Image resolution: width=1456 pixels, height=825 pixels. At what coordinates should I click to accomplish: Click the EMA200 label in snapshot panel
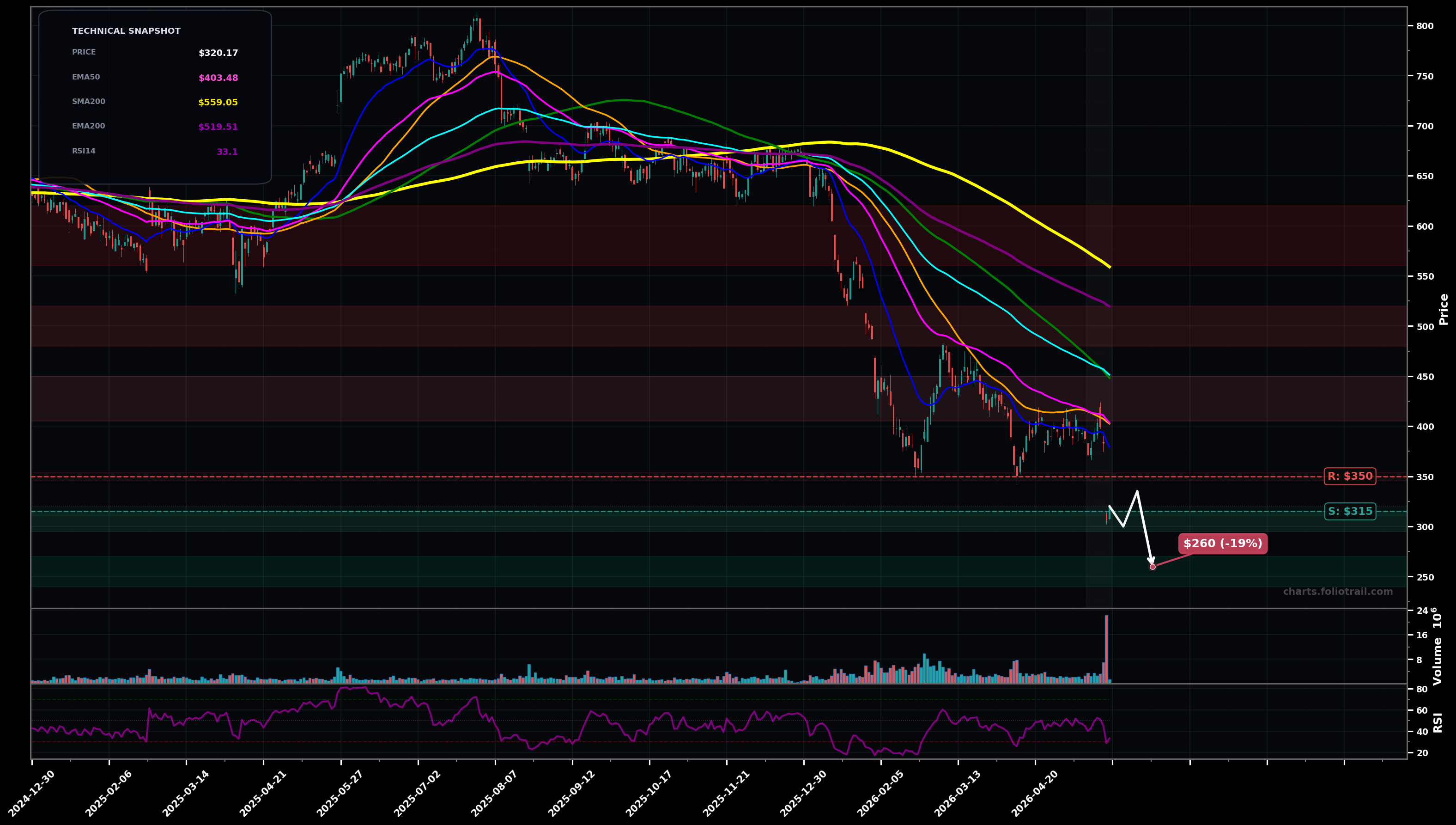[x=88, y=126]
